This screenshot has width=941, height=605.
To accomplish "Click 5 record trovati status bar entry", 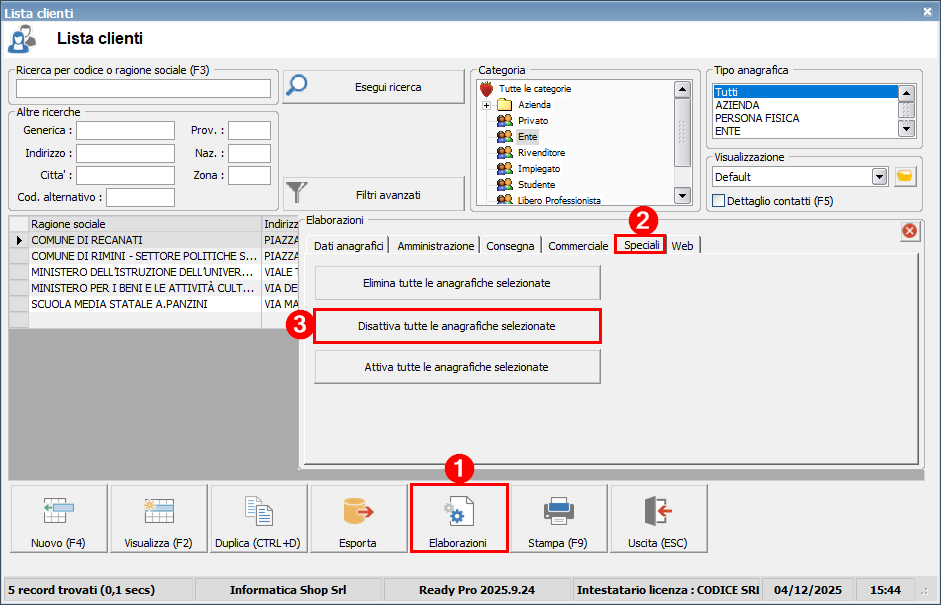I will (98, 590).
